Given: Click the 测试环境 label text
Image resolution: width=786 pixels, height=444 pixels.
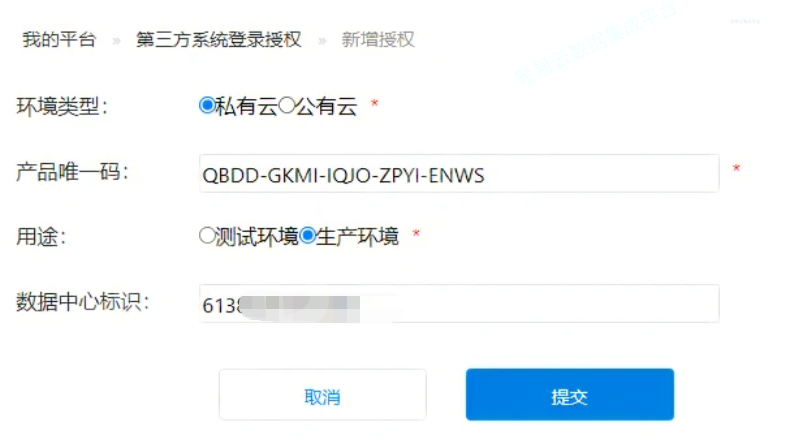Looking at the screenshot, I should click(x=257, y=237).
